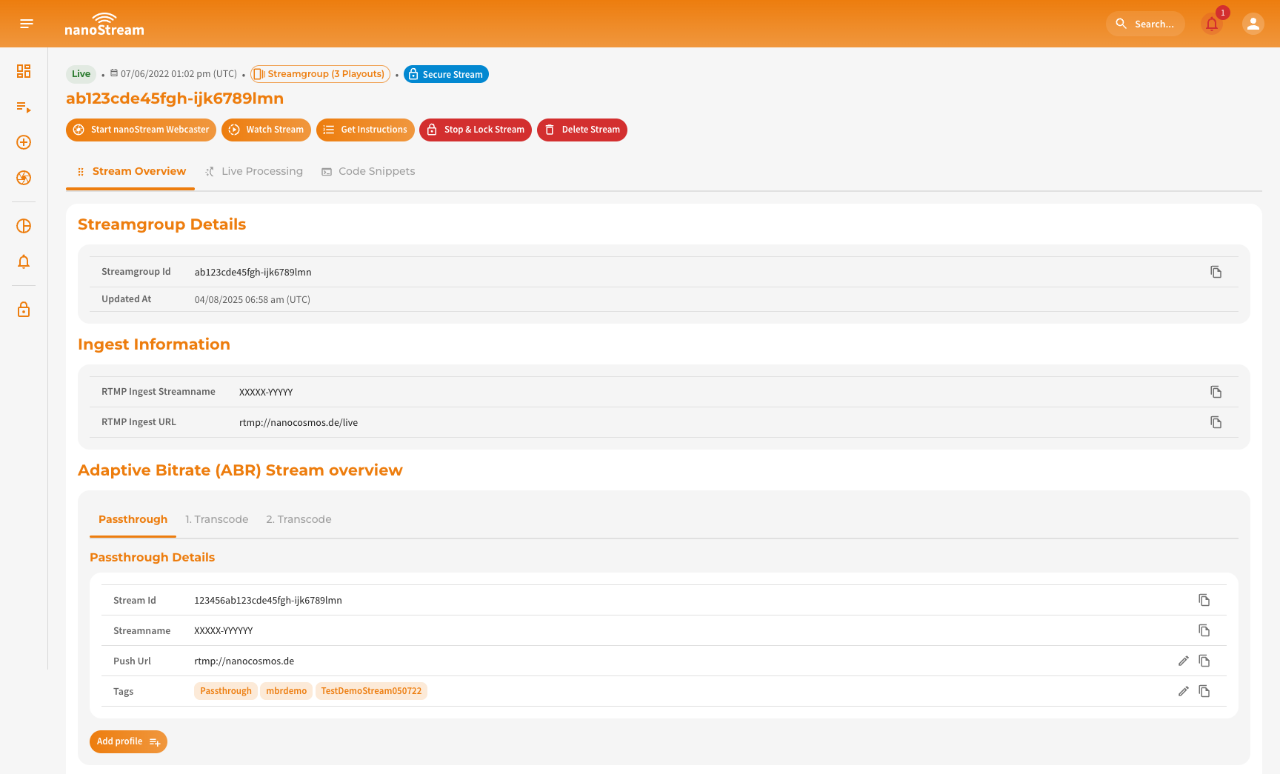The height and width of the screenshot is (774, 1280).
Task: Copy the Streamgroup Id value
Action: point(1216,272)
